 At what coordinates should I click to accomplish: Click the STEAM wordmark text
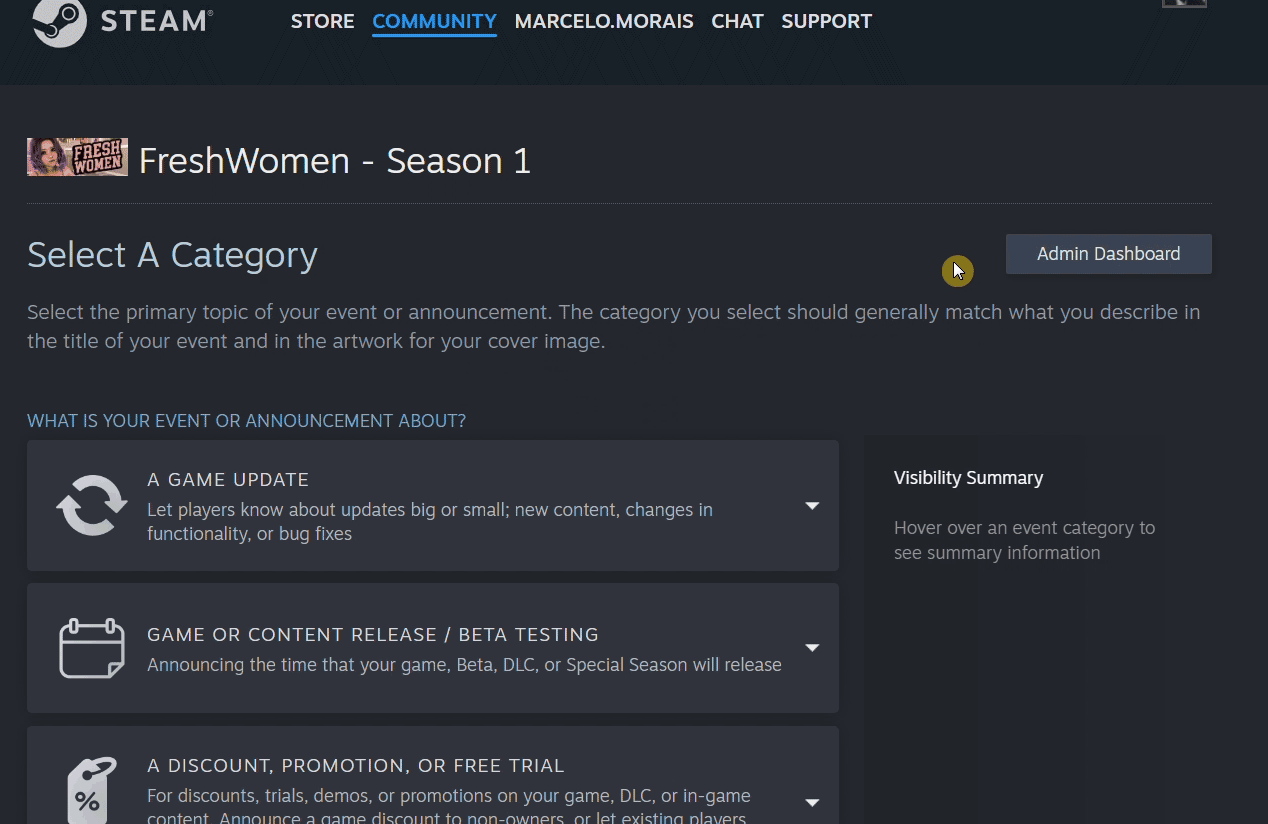pos(156,21)
